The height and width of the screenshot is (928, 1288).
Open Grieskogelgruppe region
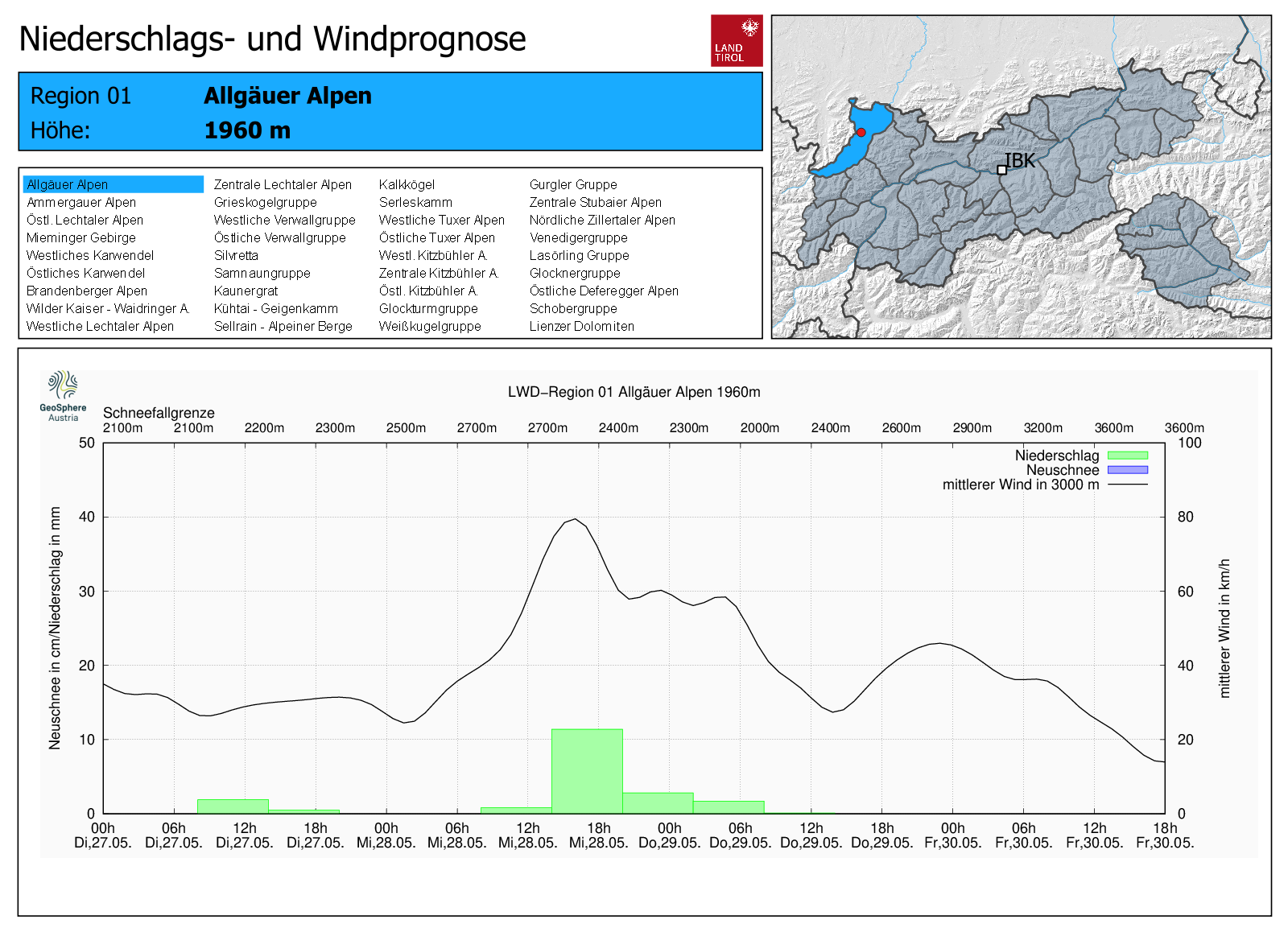pos(266,202)
